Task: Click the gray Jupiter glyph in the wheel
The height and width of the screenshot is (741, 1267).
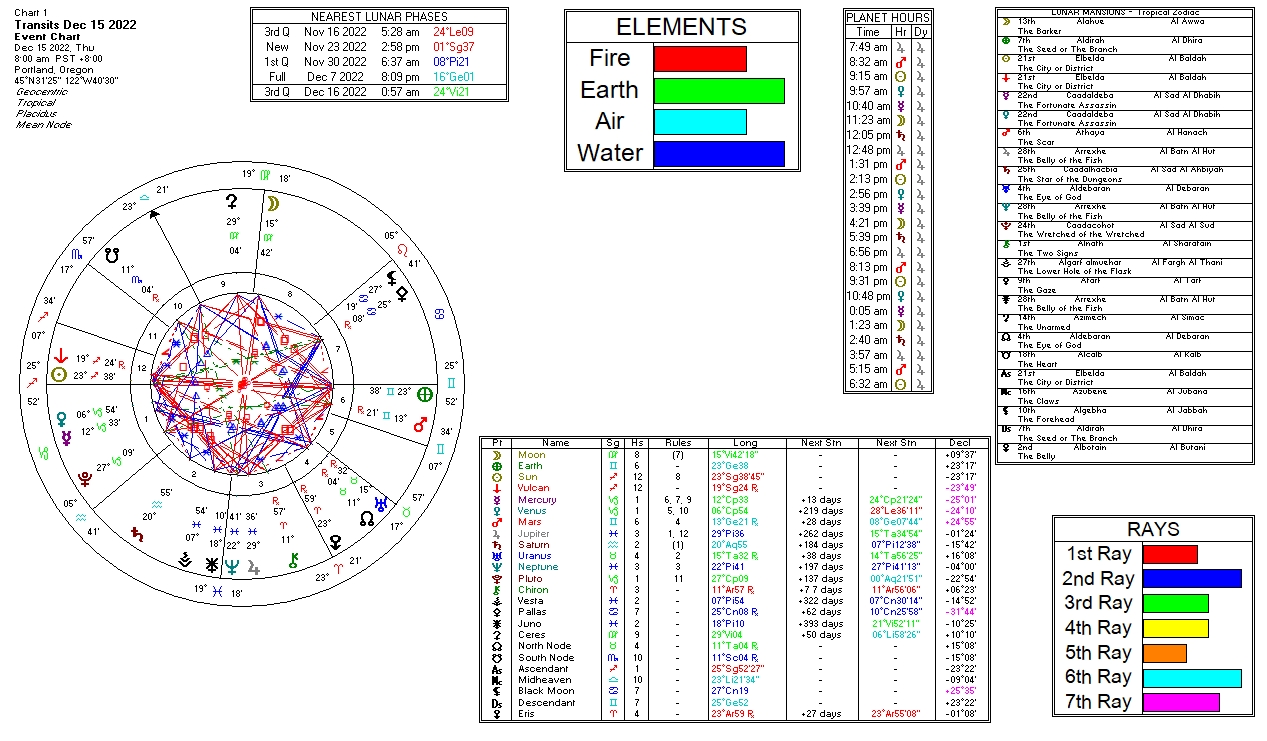Action: [254, 568]
